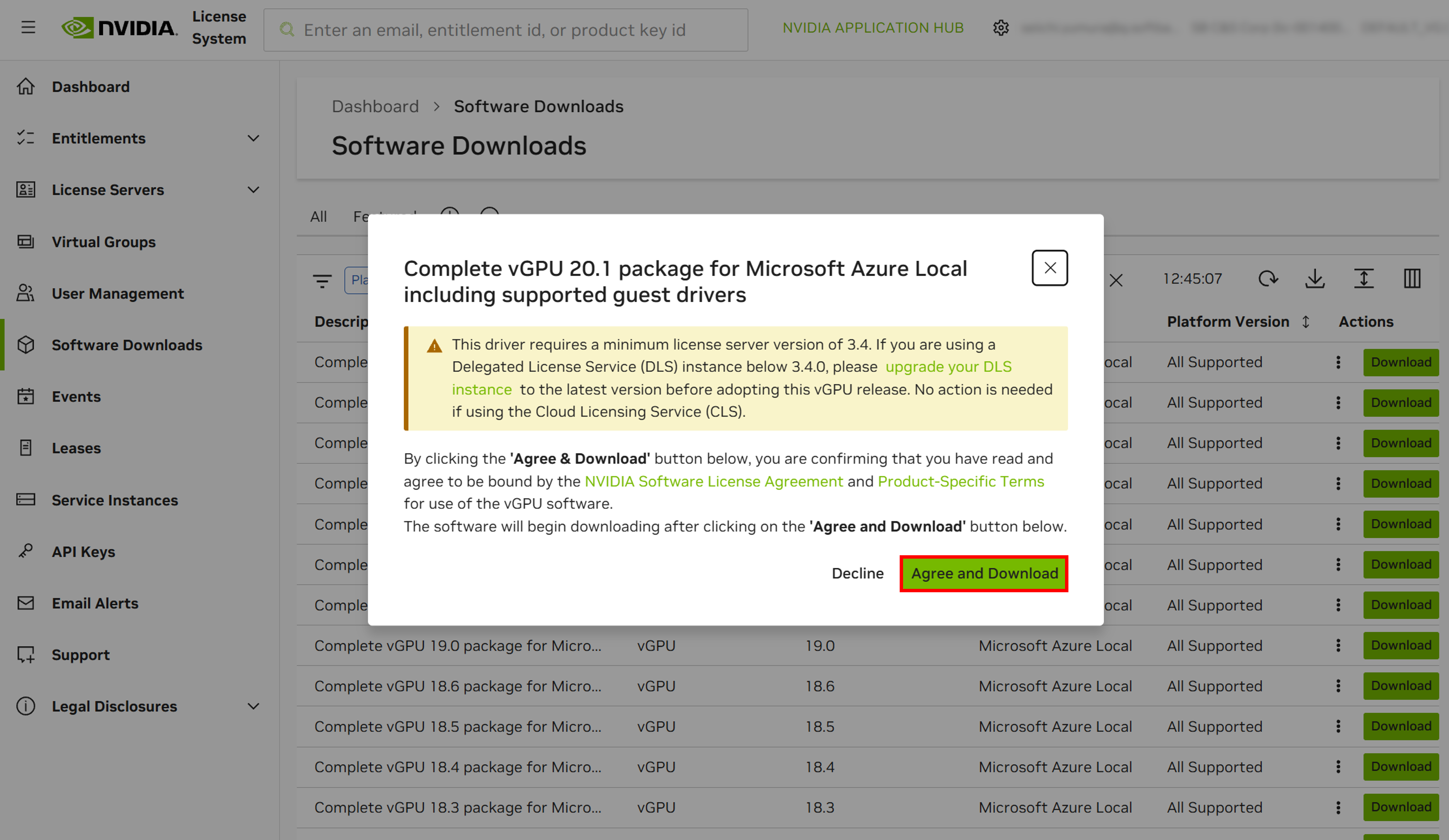Open the NVIDIA APPLICATION HUB link

tap(873, 27)
